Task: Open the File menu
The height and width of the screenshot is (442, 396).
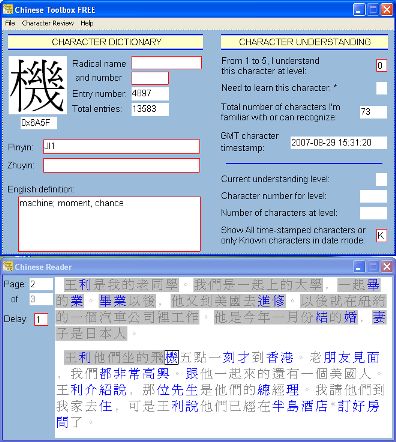Action: 10,23
